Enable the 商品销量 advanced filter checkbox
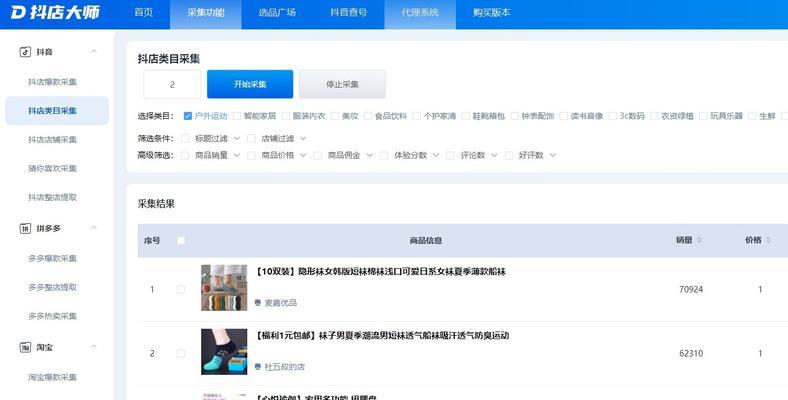This screenshot has width=788, height=400. click(x=185, y=156)
